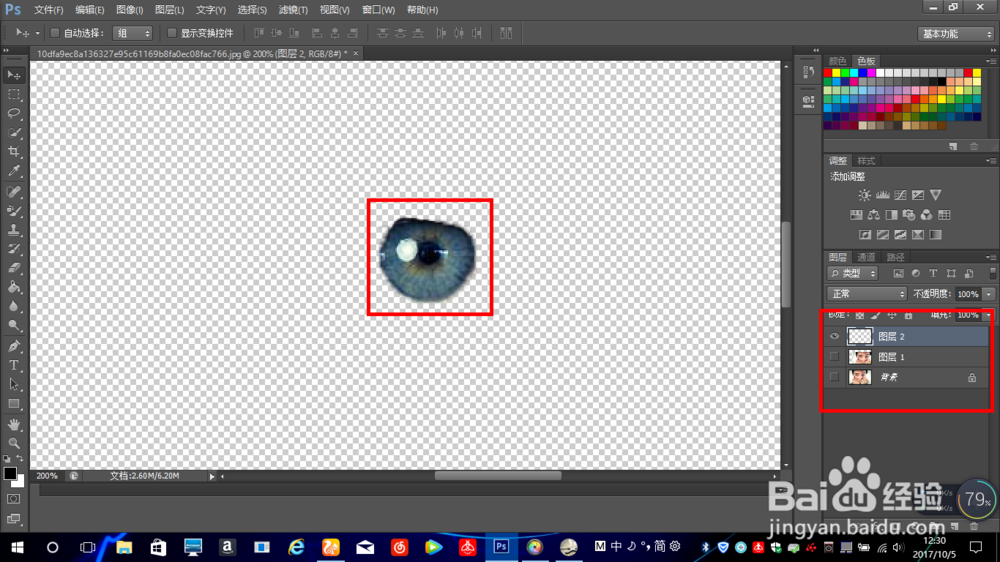Lock transparent pixels of the layer

pos(860,315)
